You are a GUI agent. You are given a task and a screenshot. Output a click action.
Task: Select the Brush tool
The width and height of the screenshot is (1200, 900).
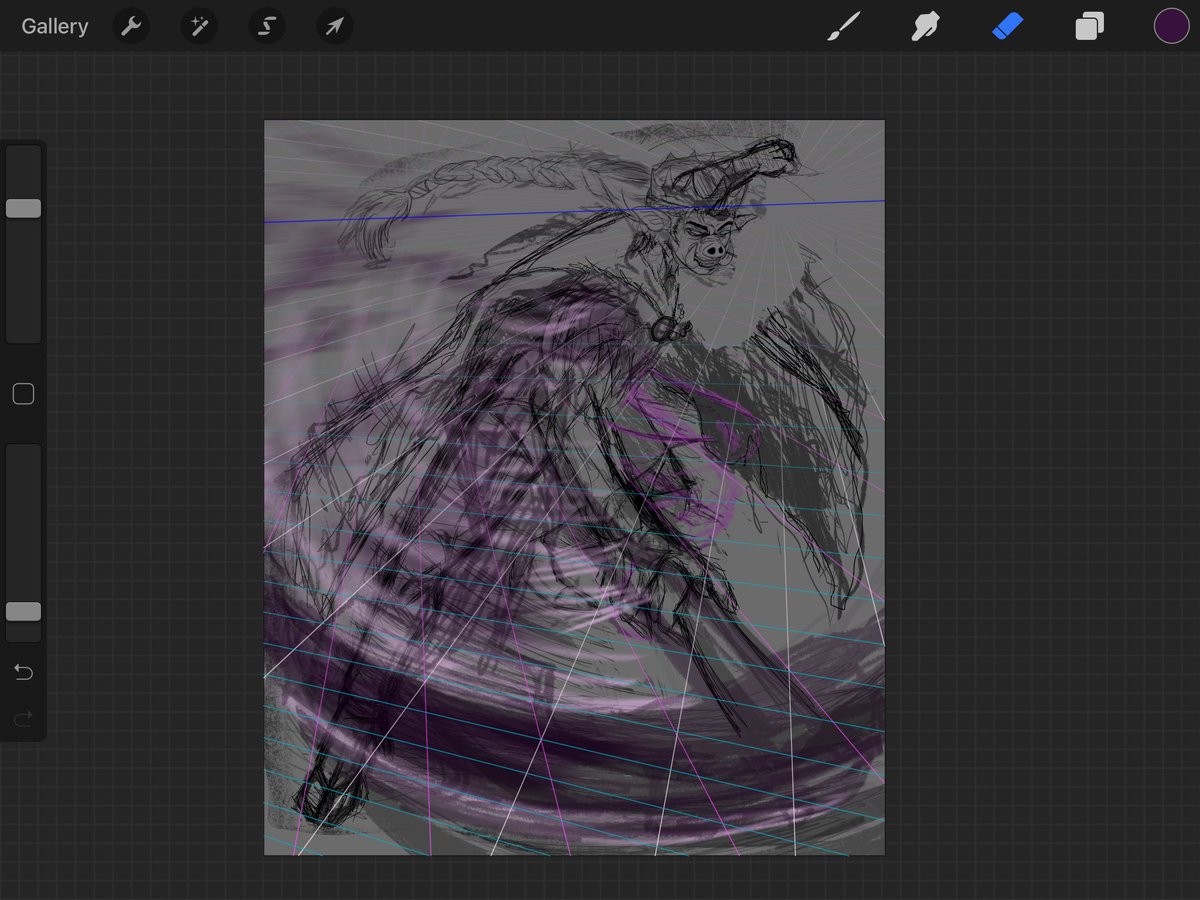(843, 26)
